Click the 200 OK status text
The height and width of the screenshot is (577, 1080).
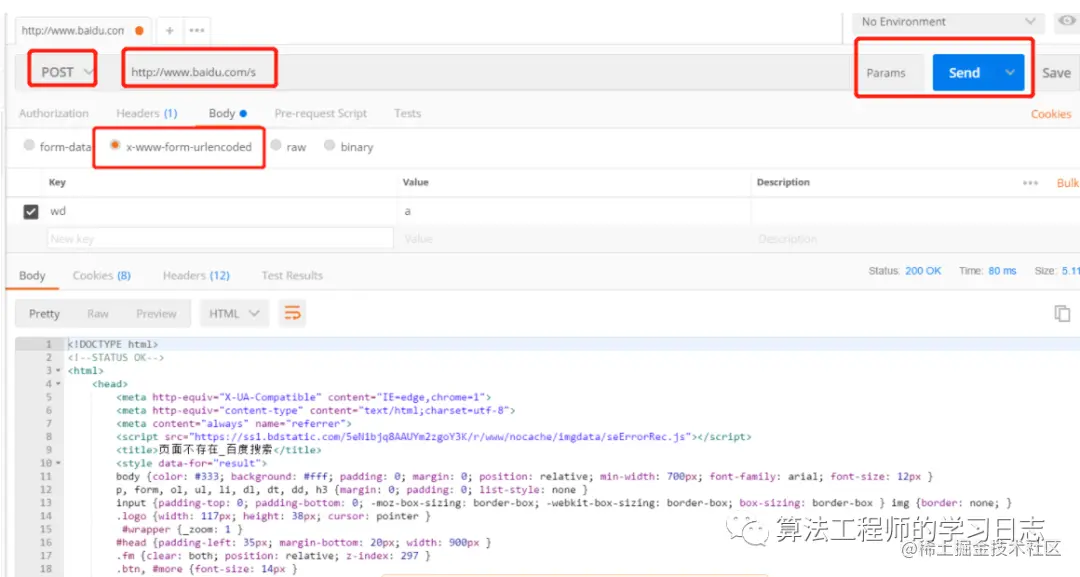point(923,271)
